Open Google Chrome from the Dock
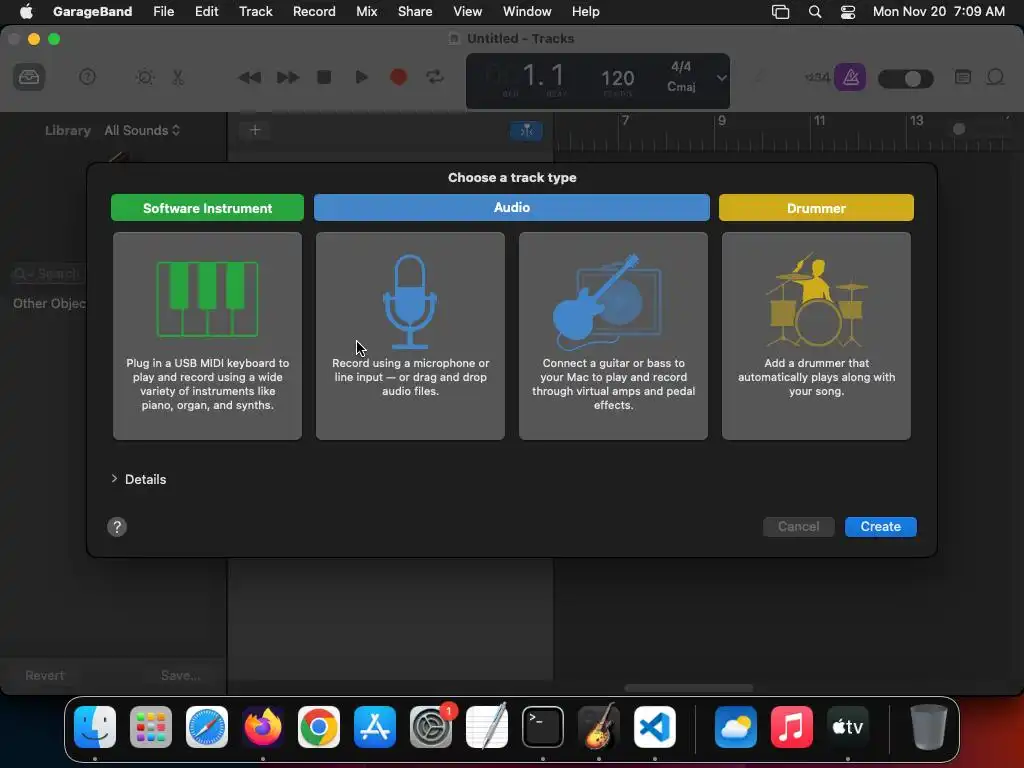 (x=319, y=727)
